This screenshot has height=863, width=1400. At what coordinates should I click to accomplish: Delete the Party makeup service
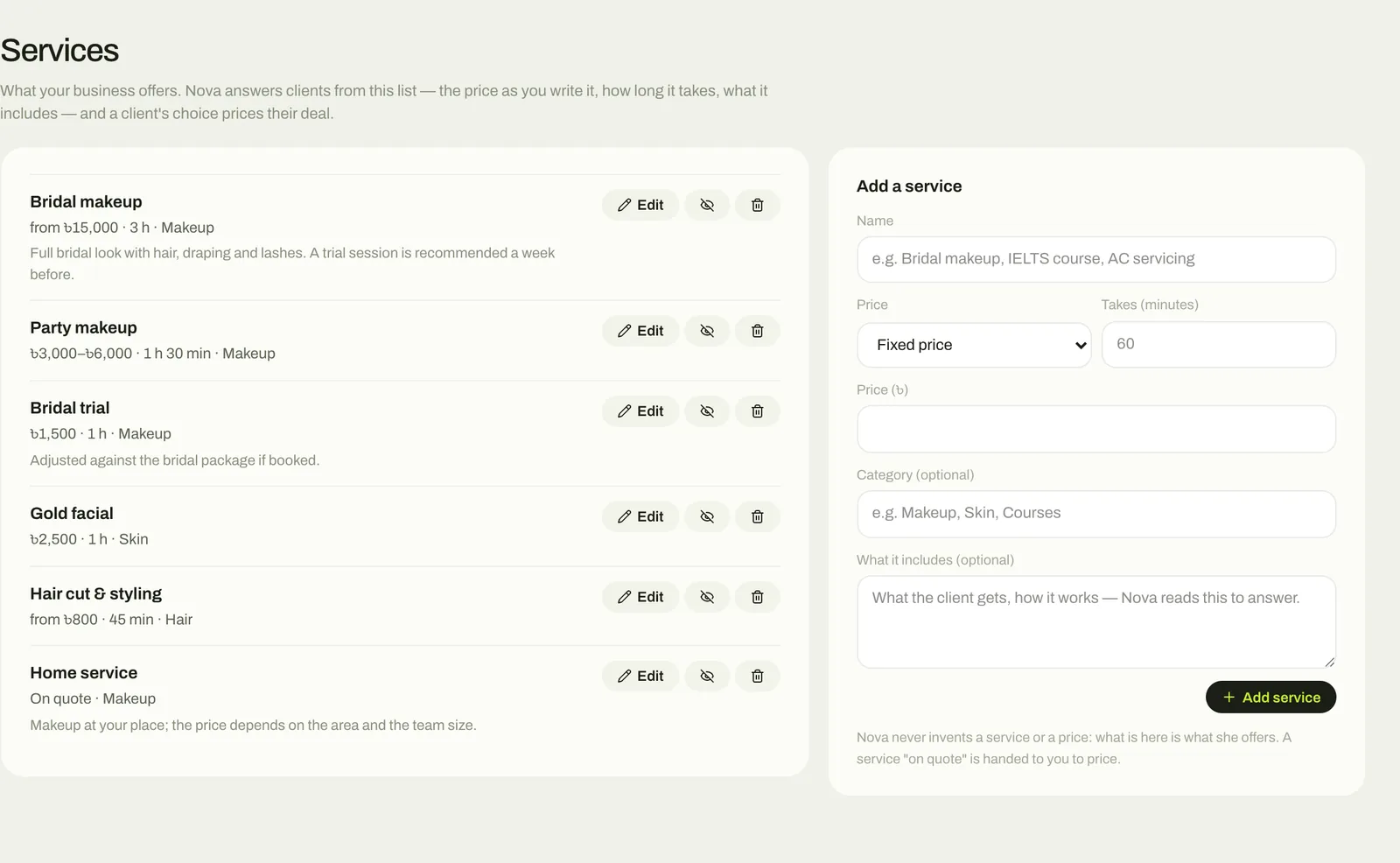pos(758,331)
